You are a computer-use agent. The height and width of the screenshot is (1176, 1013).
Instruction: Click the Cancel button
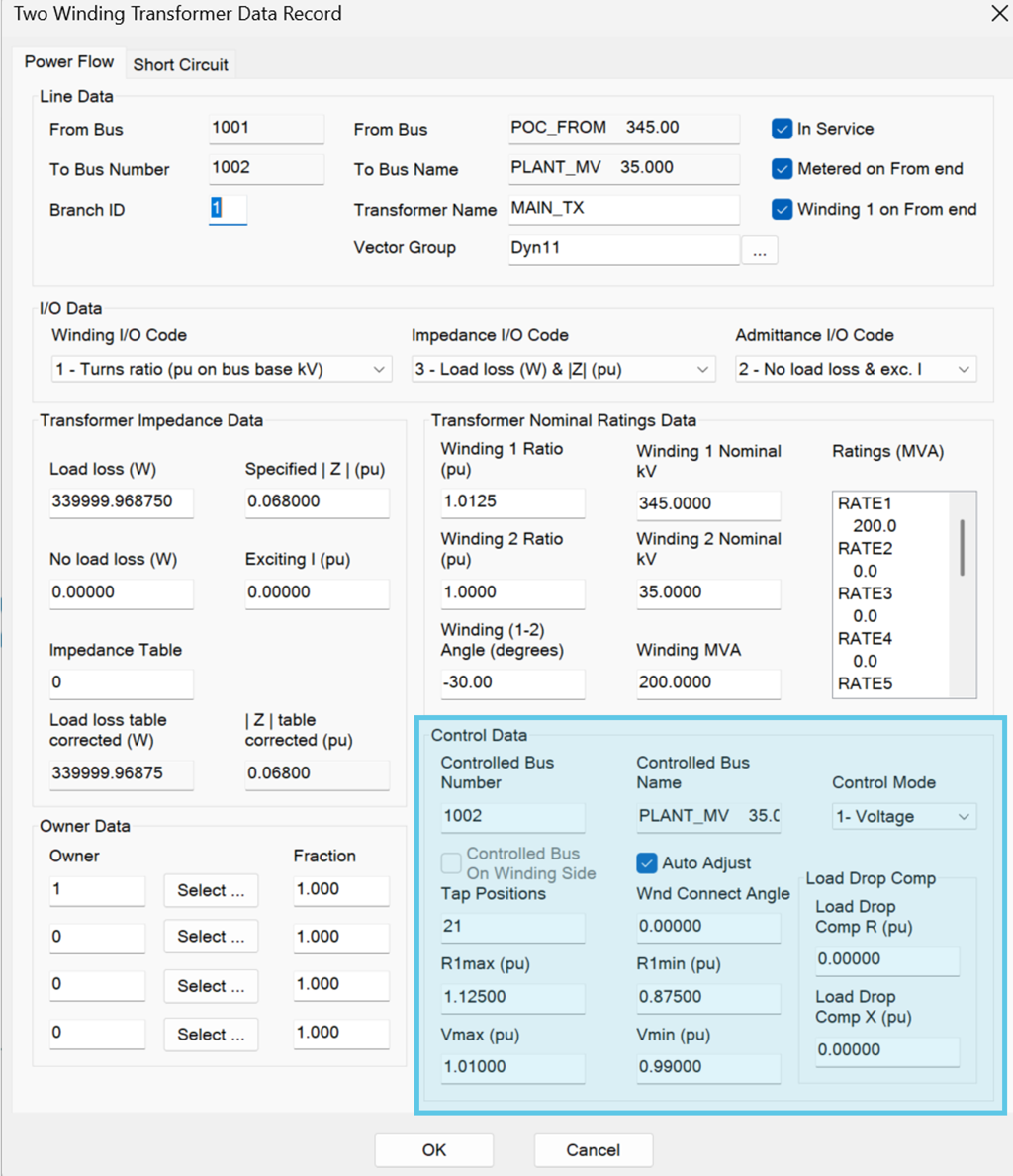[593, 1149]
